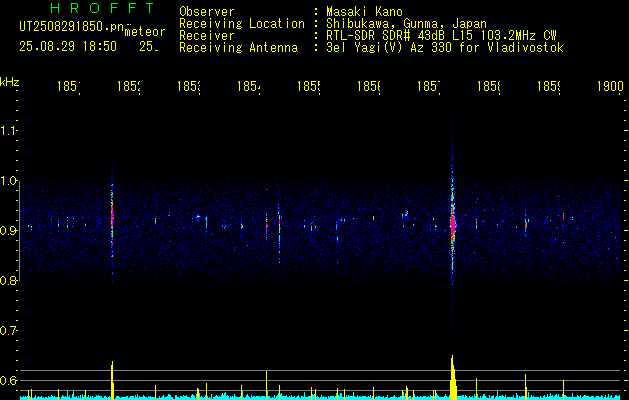Screen dimensions: 629x400
Task: Click the 1857 time axis label
Action: pyautogui.click(x=429, y=86)
